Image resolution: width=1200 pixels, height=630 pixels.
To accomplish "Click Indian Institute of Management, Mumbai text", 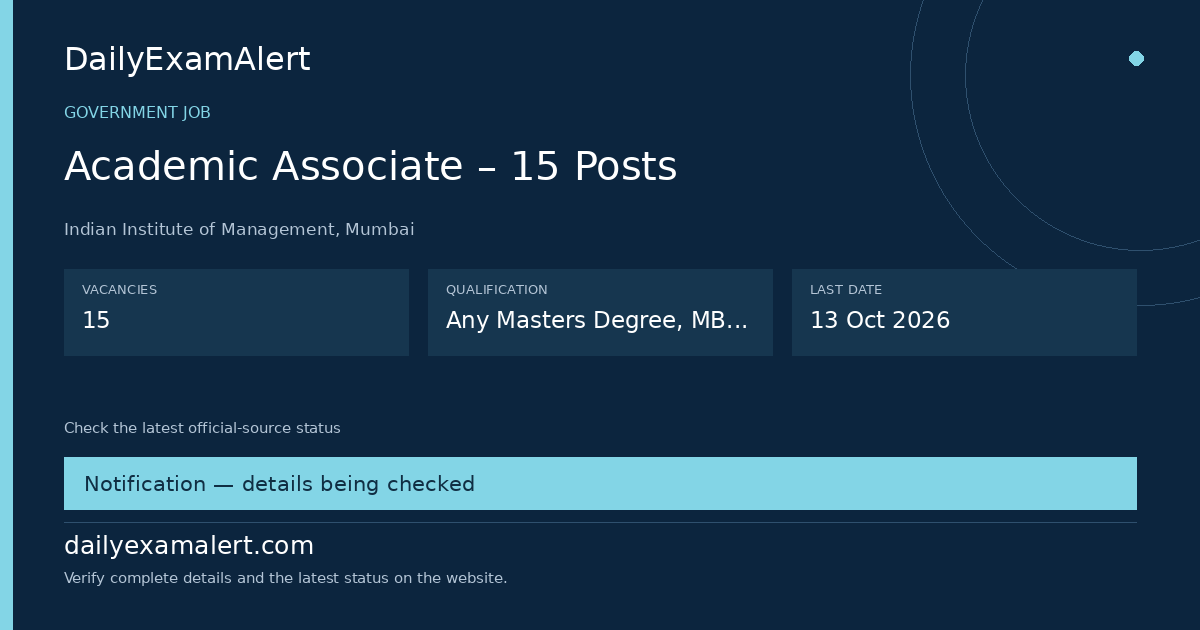I will [x=239, y=230].
